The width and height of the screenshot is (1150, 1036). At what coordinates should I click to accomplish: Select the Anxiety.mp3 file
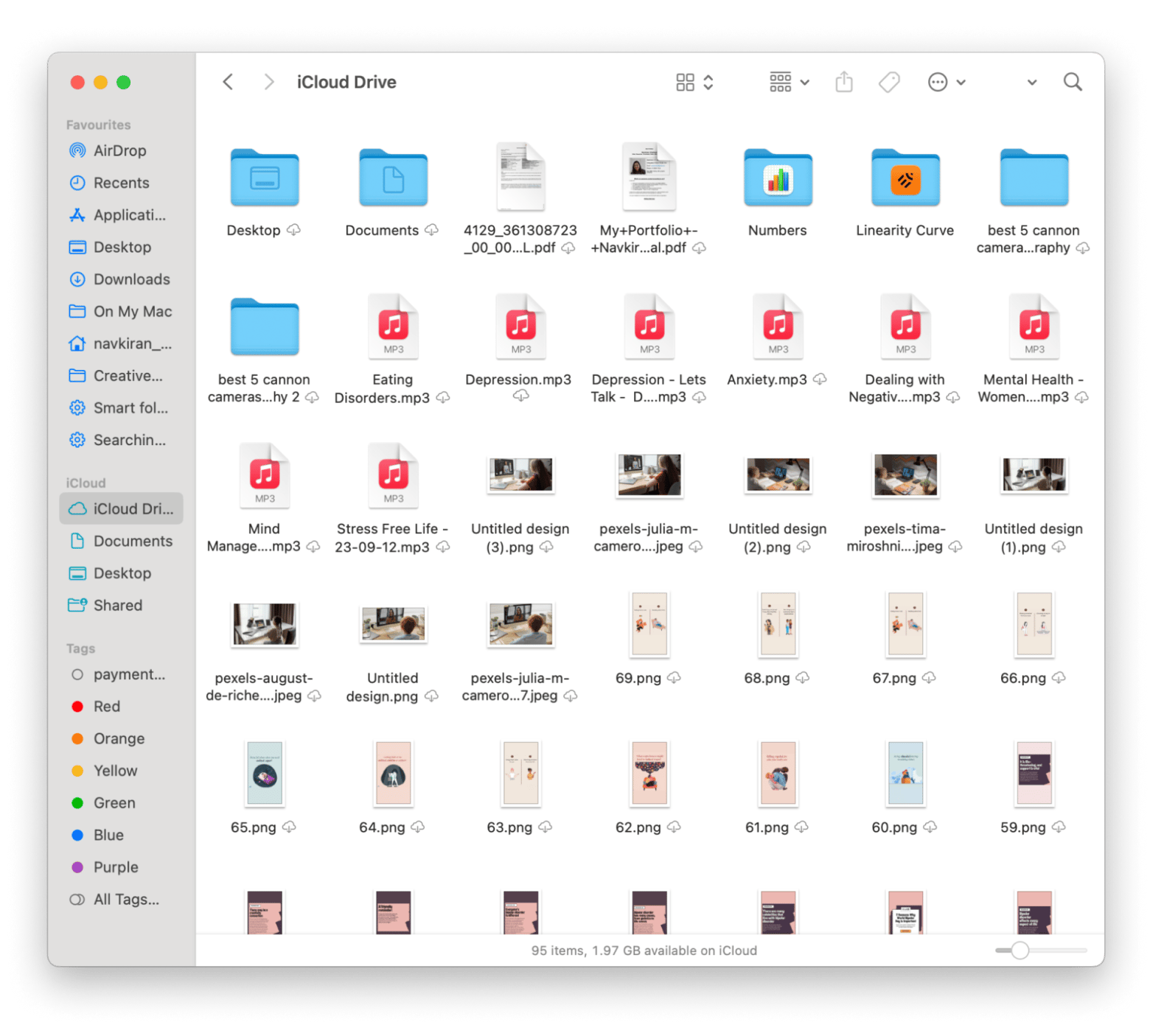tap(778, 326)
